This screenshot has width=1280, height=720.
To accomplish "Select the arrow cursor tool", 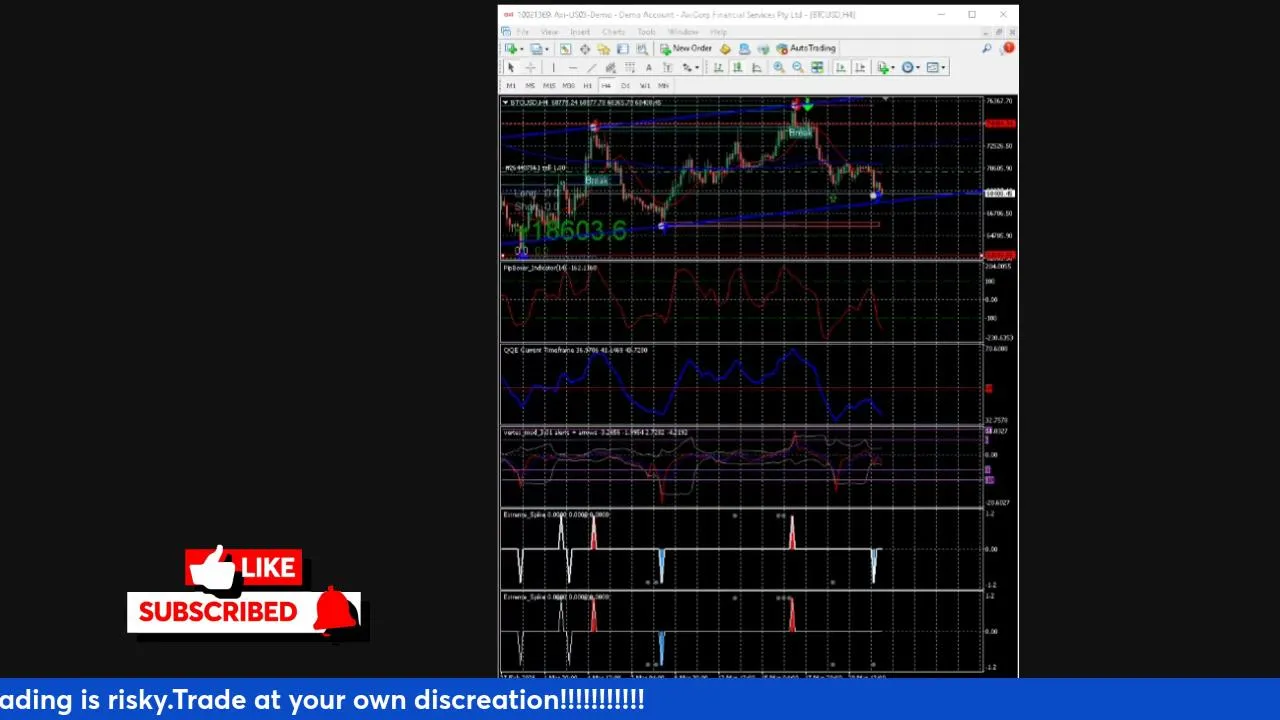I will [511, 67].
